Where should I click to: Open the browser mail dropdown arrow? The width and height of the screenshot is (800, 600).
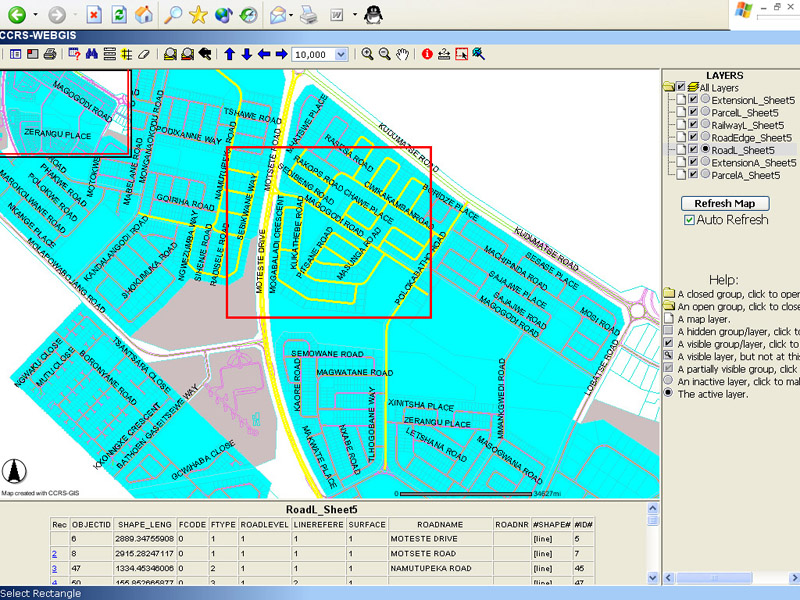[x=289, y=16]
